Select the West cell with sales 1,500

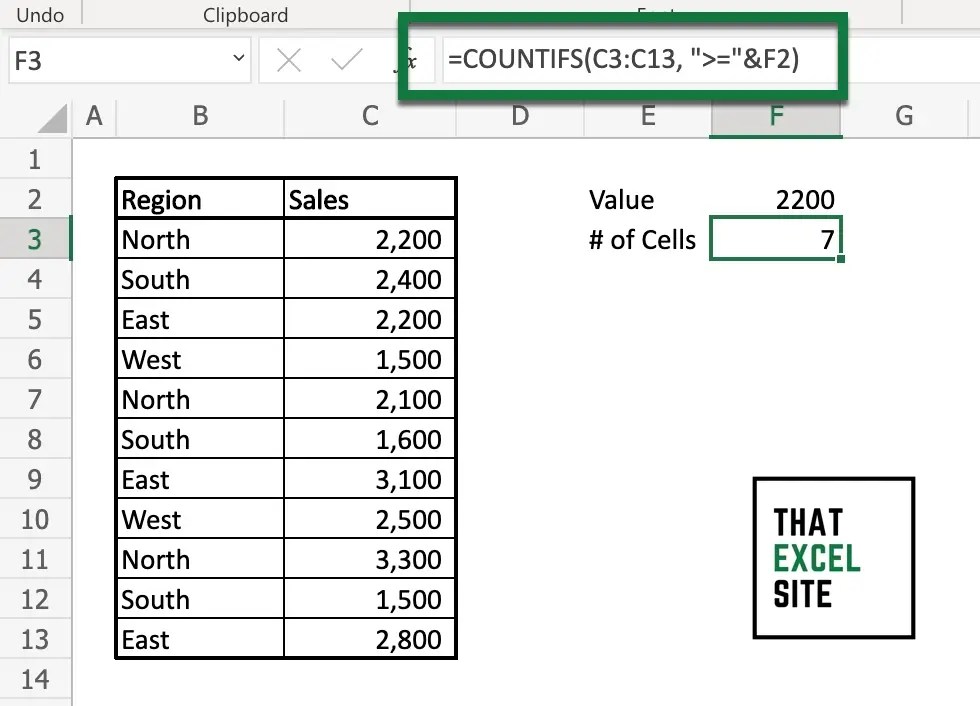(199, 359)
